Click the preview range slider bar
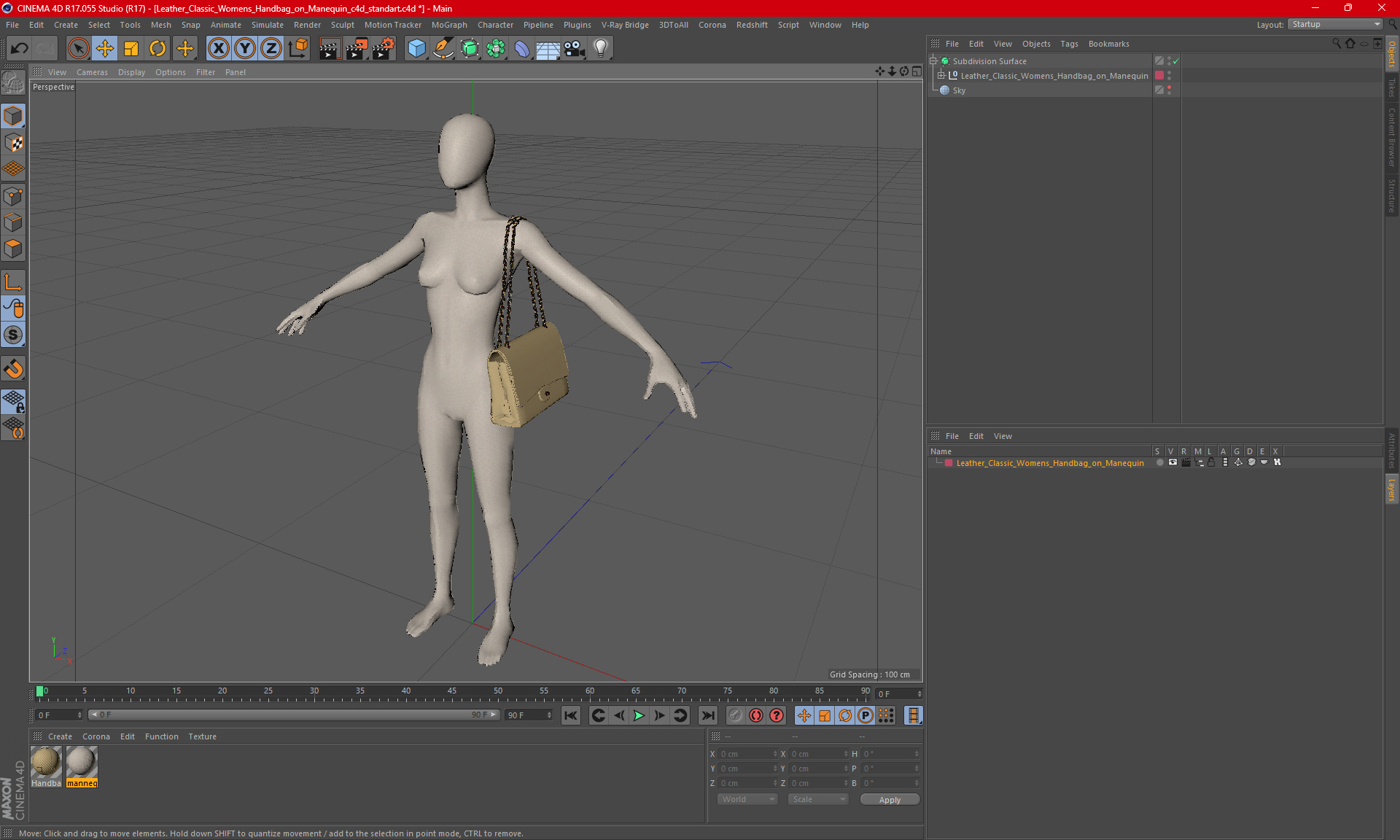This screenshot has height=840, width=1400. point(294,715)
